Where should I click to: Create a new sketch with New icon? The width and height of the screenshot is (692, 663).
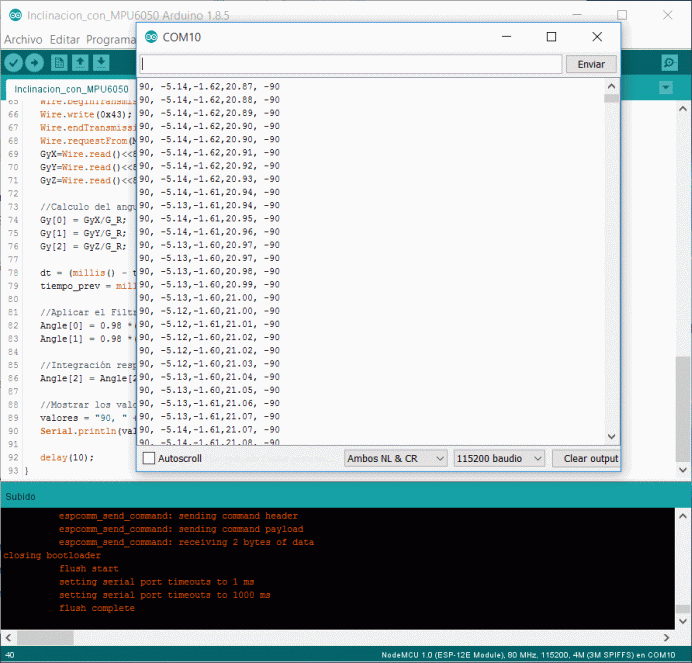(60, 63)
